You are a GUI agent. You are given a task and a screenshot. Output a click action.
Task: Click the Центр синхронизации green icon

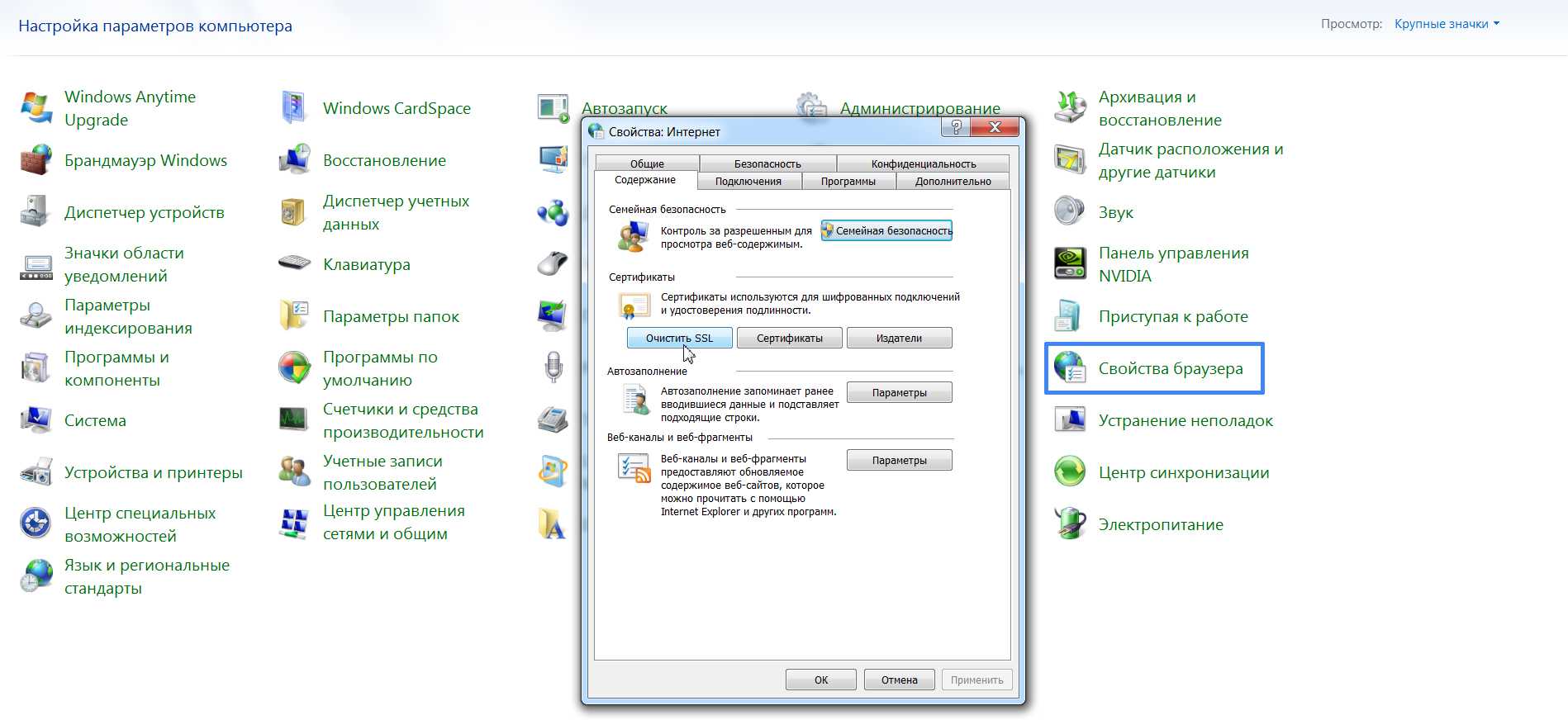coord(1070,472)
